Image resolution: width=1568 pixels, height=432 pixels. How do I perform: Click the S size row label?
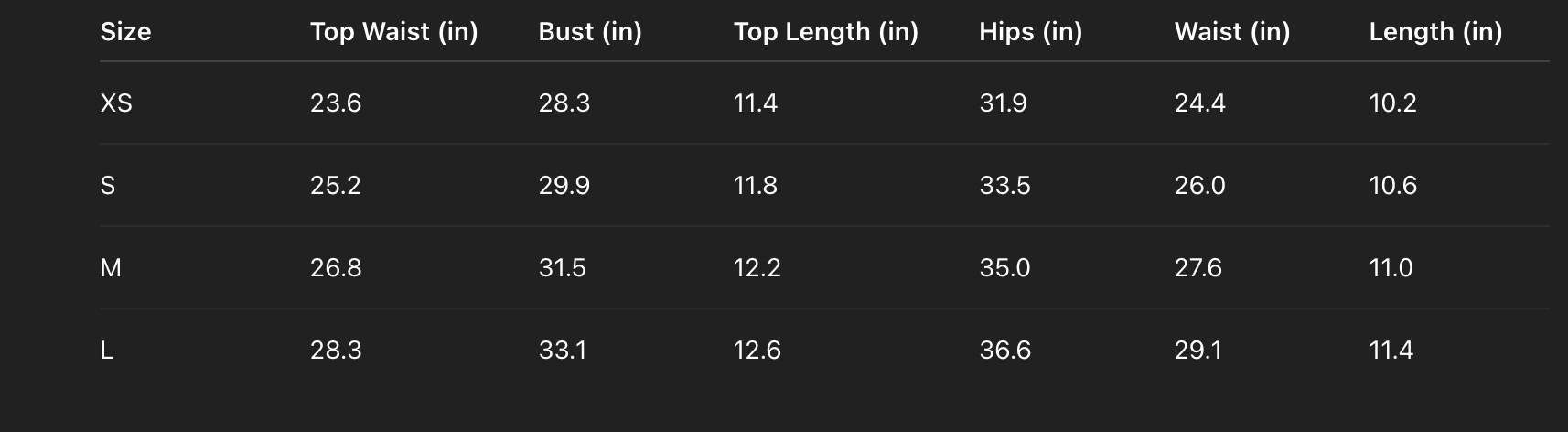108,186
